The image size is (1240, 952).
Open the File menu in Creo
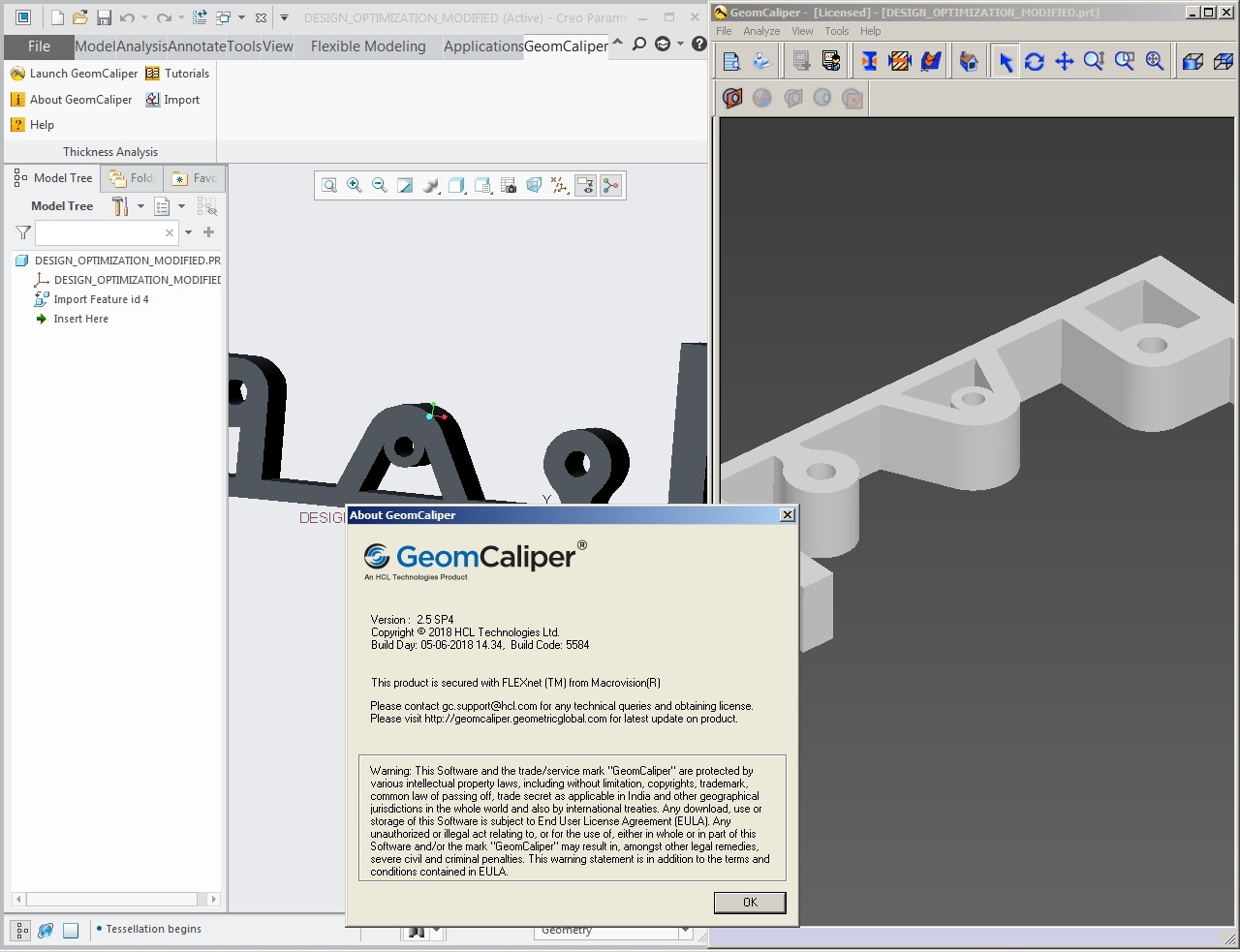point(39,46)
